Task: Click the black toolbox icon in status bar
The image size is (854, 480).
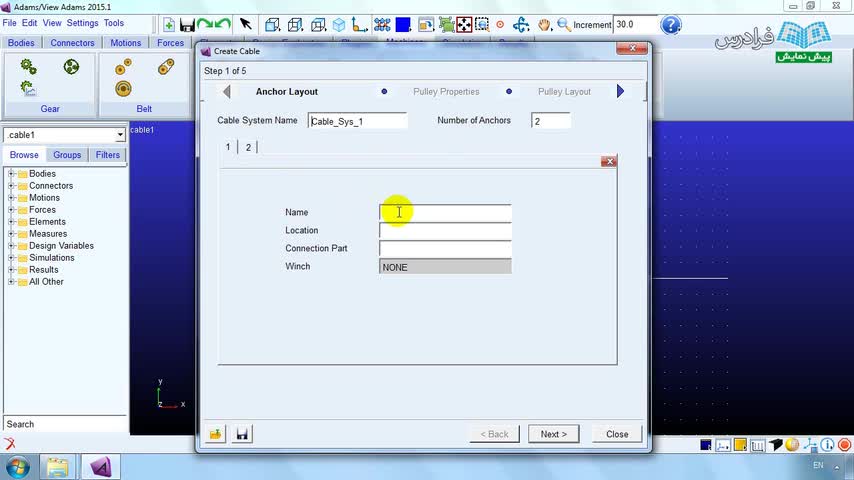Action: (775, 445)
